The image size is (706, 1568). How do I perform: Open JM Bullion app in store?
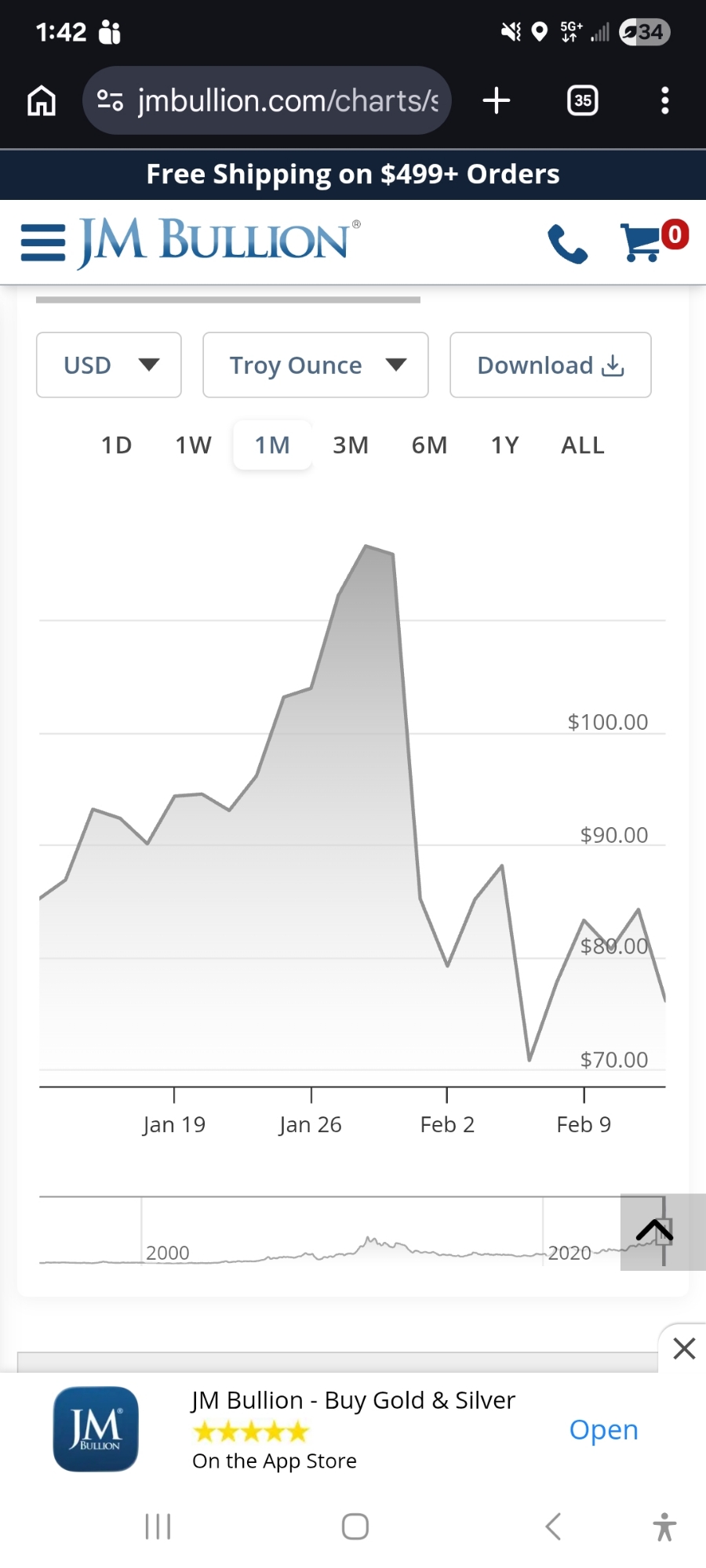click(x=603, y=1430)
